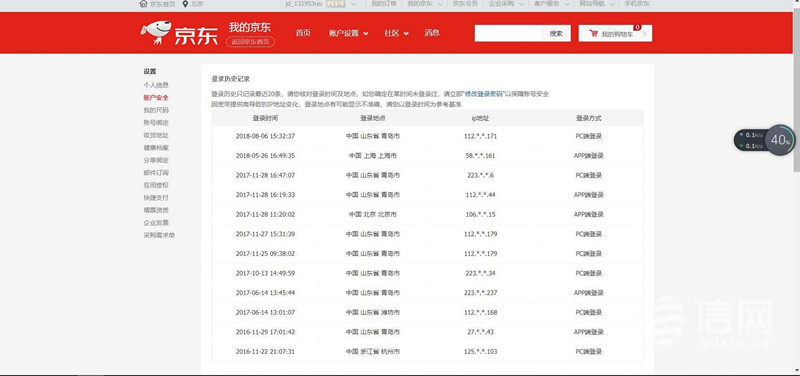Click the 修改登录密码 link
This screenshot has height=376, width=800.
tap(483, 94)
